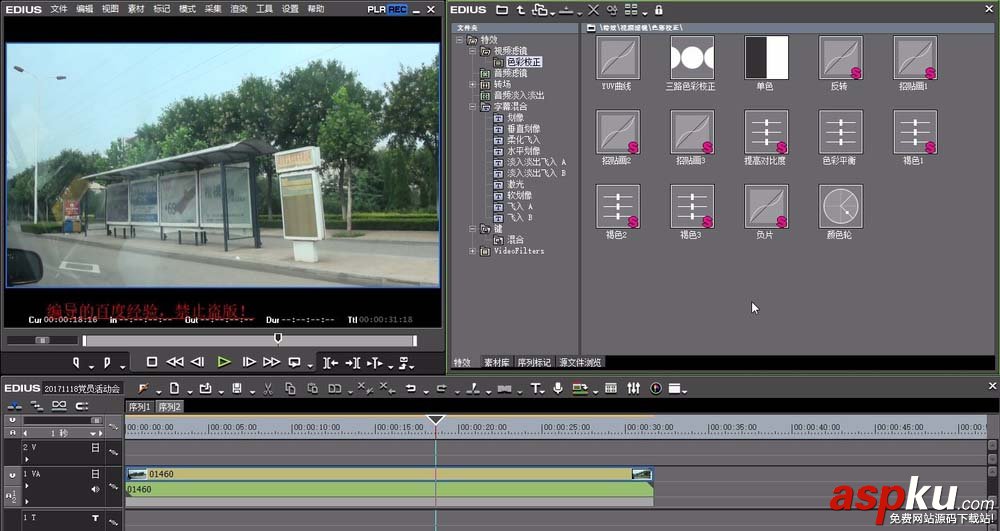1000x531 pixels.
Task: Expand the 2 V track triangle
Action: [27, 459]
